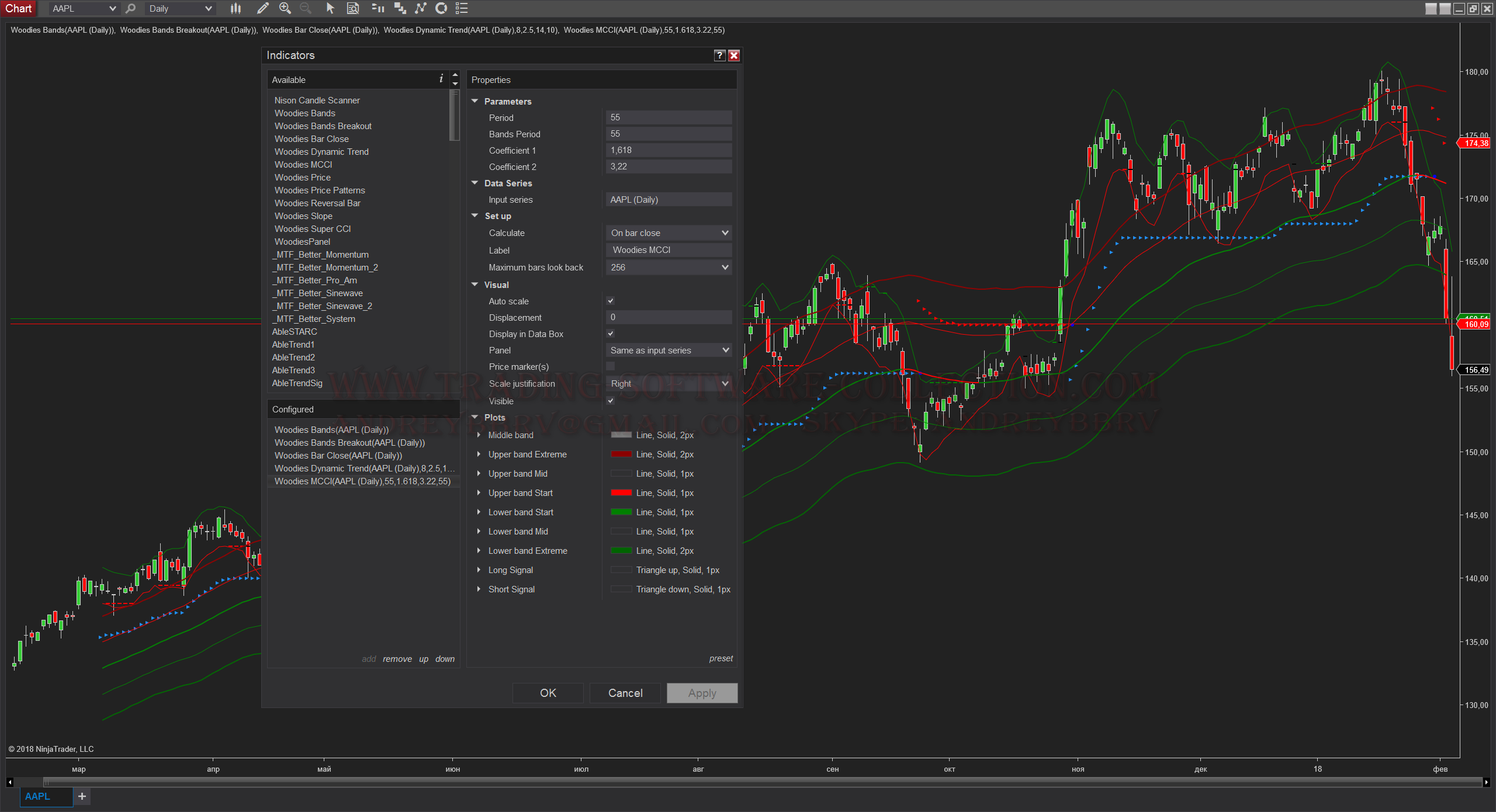Image resolution: width=1496 pixels, height=812 pixels.
Task: Enable the Price marker(s) checkbox
Action: 611,366
